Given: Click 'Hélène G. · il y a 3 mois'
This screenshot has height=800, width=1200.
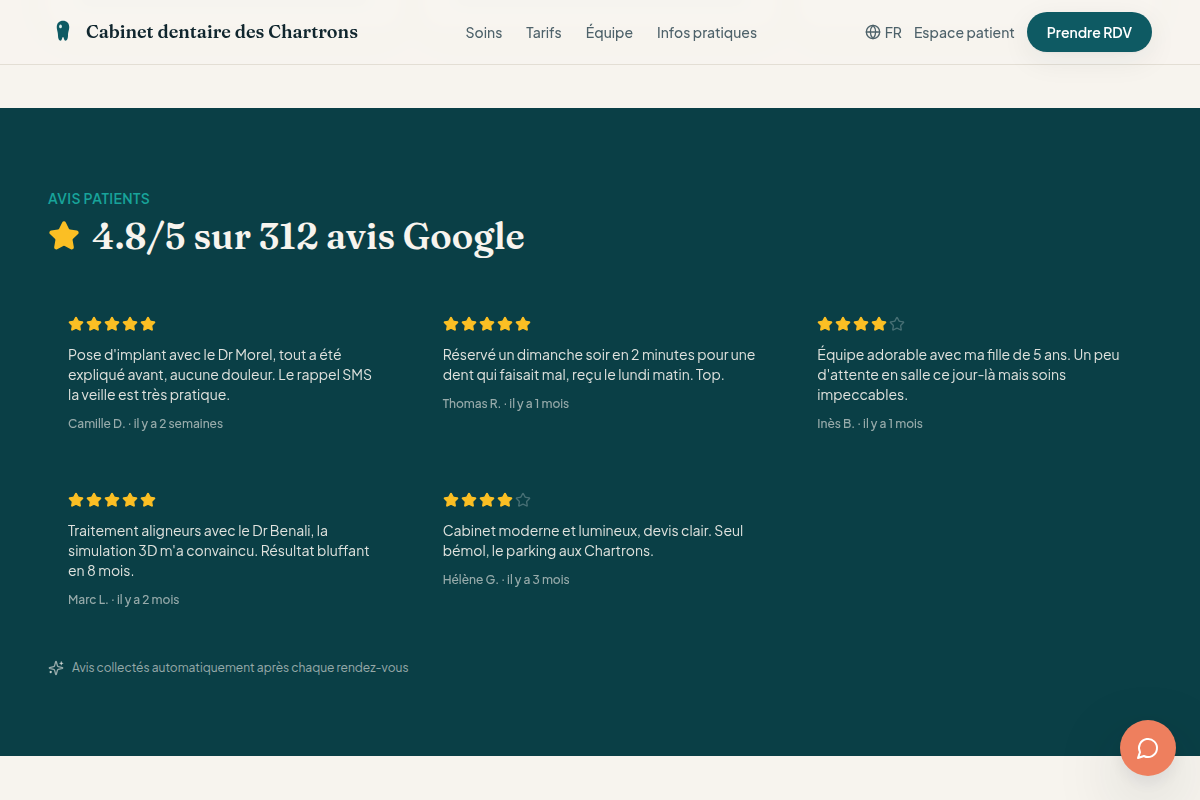Looking at the screenshot, I should (506, 580).
